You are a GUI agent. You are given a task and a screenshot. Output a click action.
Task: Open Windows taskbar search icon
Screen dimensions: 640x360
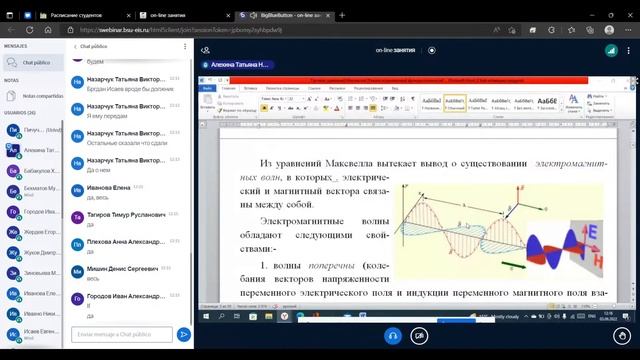click(222, 316)
